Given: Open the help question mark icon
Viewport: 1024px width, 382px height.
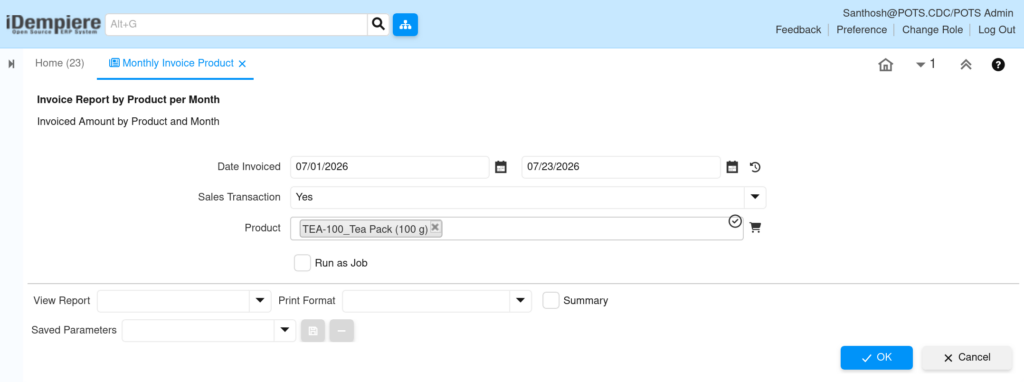Looking at the screenshot, I should 998,65.
